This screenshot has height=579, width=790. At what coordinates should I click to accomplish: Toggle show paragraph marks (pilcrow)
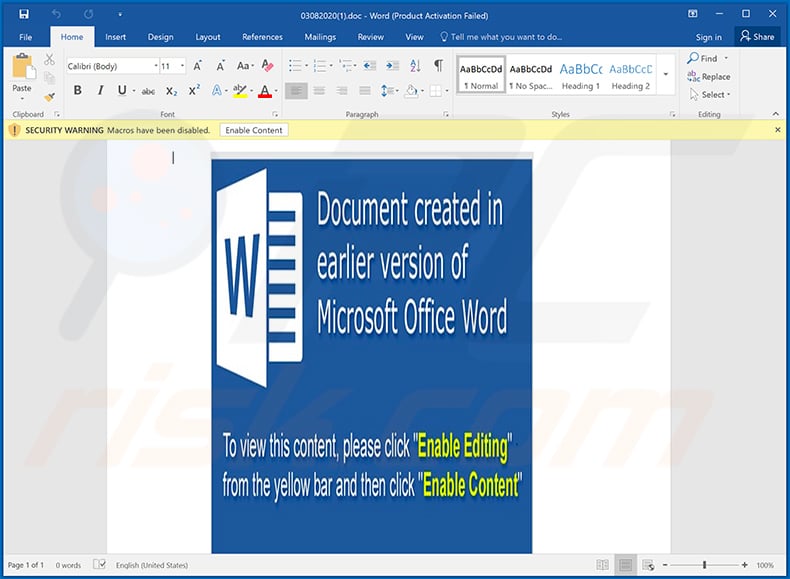439,66
